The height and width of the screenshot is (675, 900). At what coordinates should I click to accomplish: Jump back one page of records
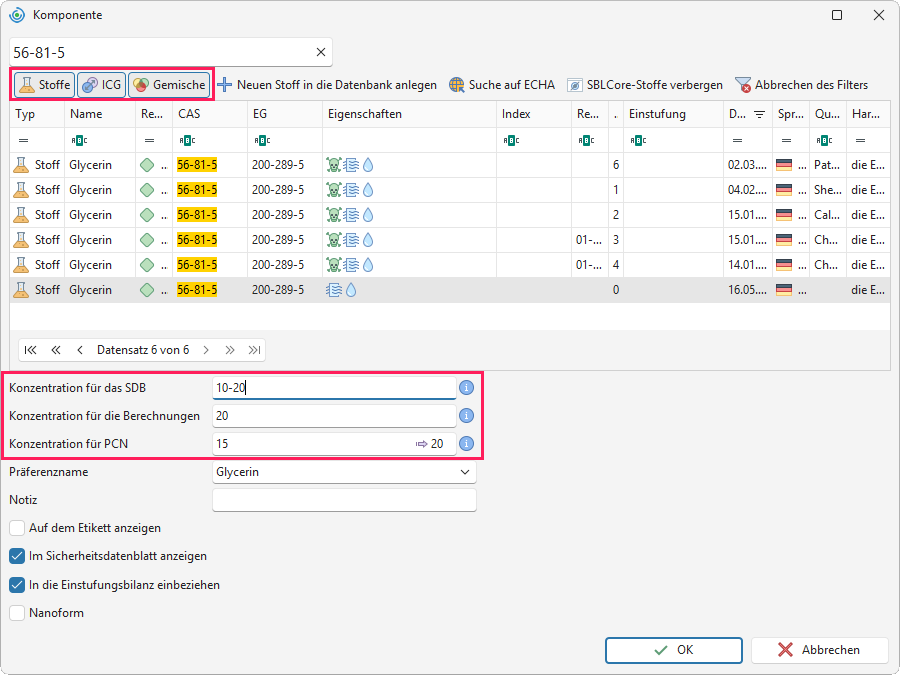[x=56, y=350]
